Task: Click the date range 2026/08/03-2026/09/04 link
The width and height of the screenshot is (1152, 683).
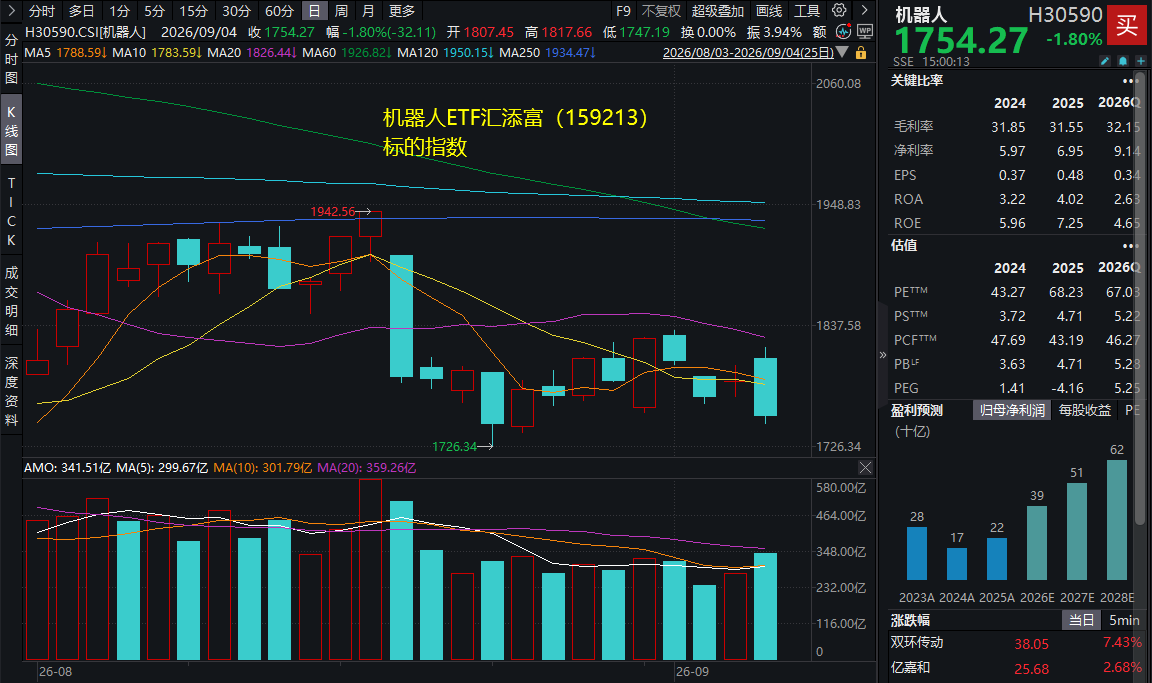Action: point(748,53)
